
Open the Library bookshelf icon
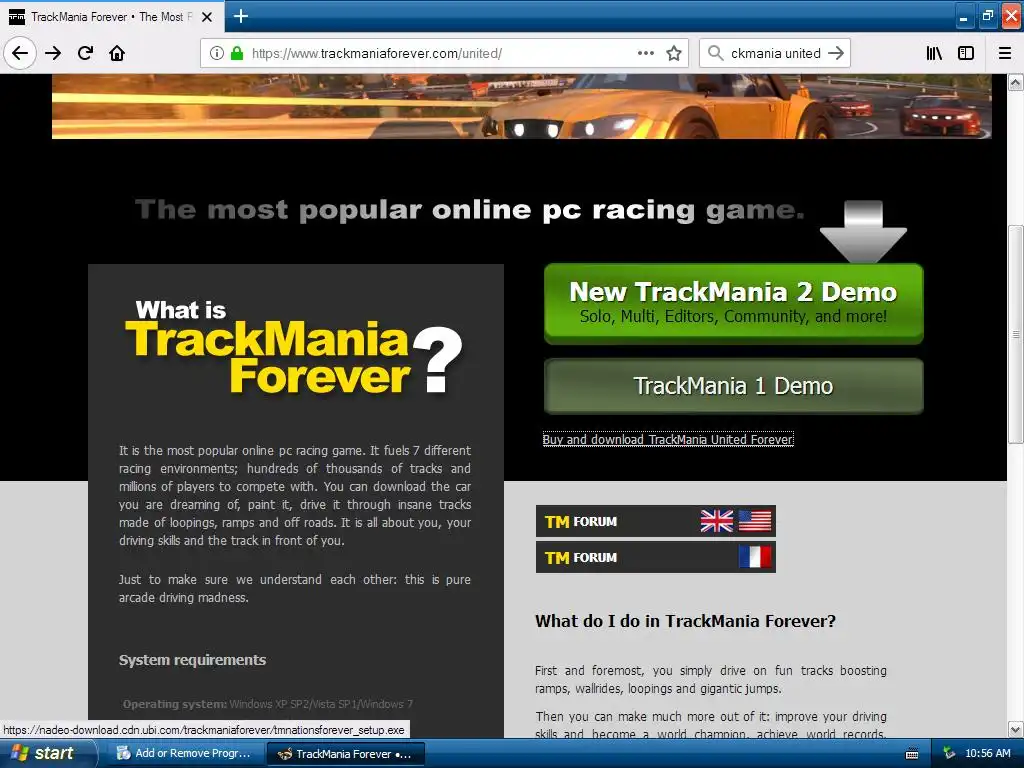pos(934,53)
